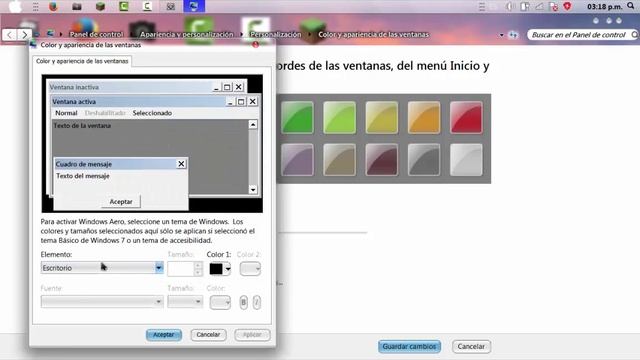
Task: Close the Color y apariencia dialog
Action: pyautogui.click(x=256, y=44)
